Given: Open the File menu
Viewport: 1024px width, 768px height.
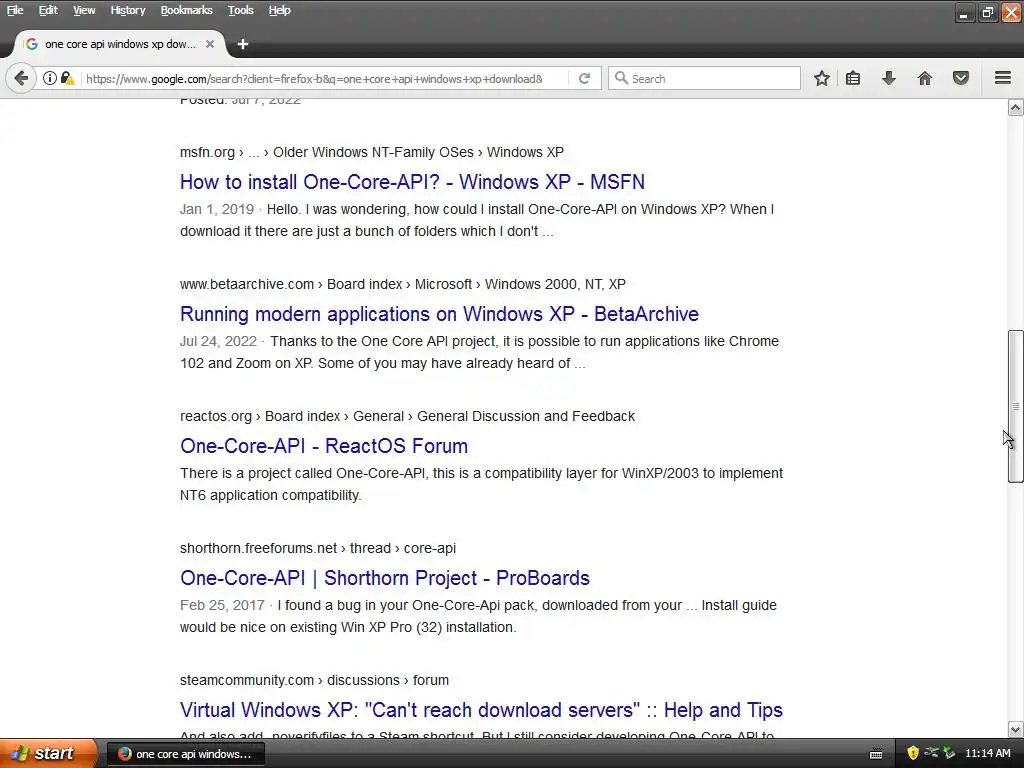Looking at the screenshot, I should (15, 10).
